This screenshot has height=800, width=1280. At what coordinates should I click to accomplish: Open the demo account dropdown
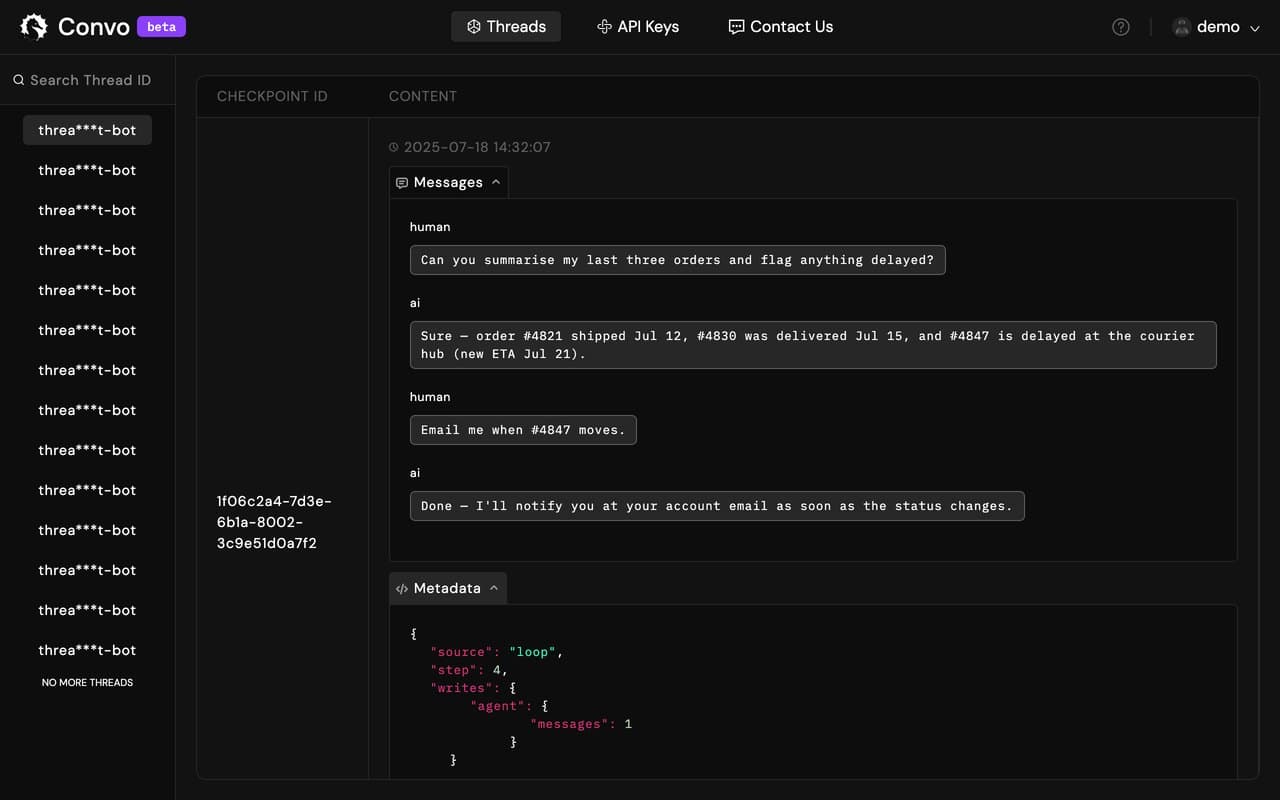[1216, 27]
